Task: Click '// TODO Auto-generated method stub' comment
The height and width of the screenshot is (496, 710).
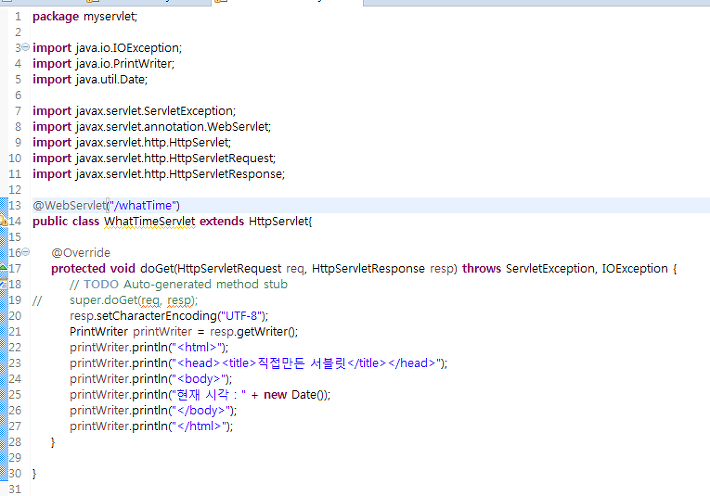Action: pyautogui.click(x=178, y=284)
